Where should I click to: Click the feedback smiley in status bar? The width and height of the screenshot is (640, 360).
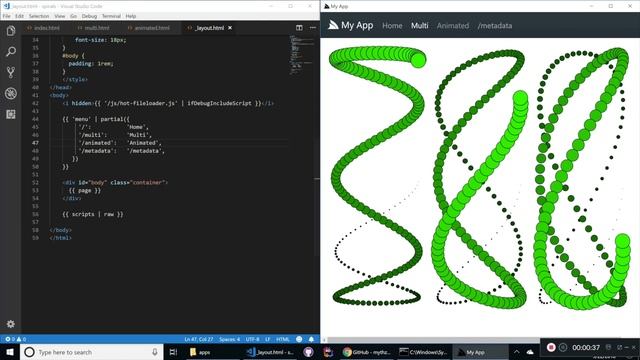coord(299,339)
